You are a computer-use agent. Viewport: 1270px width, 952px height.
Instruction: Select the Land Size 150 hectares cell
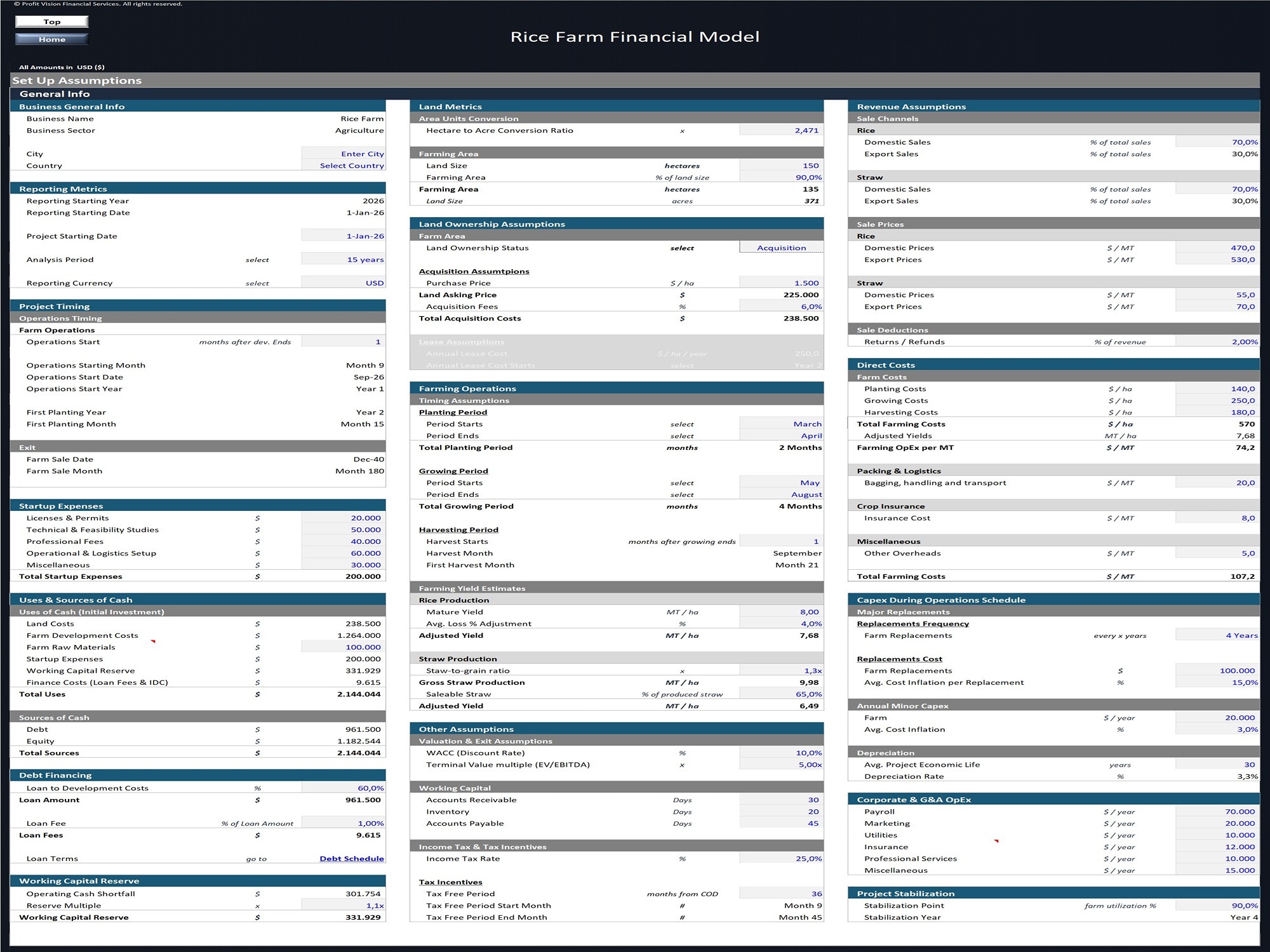[781, 166]
